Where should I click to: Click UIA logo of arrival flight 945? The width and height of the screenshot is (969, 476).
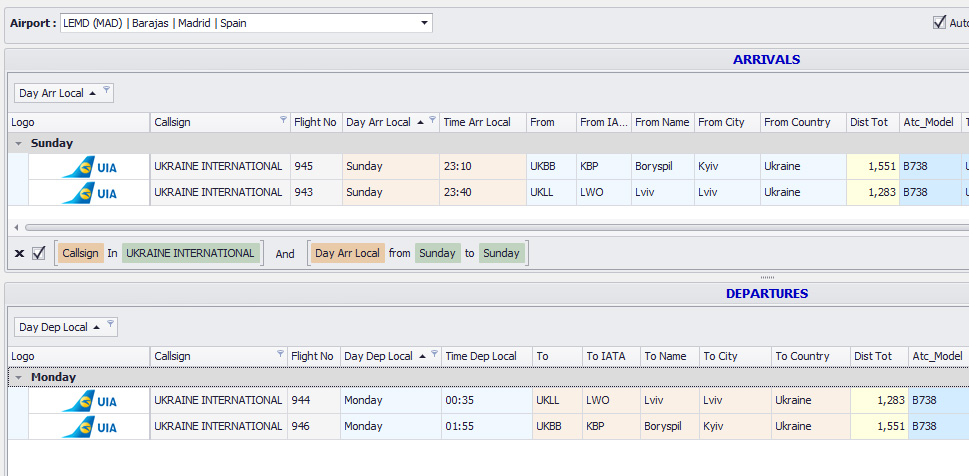[89, 167]
